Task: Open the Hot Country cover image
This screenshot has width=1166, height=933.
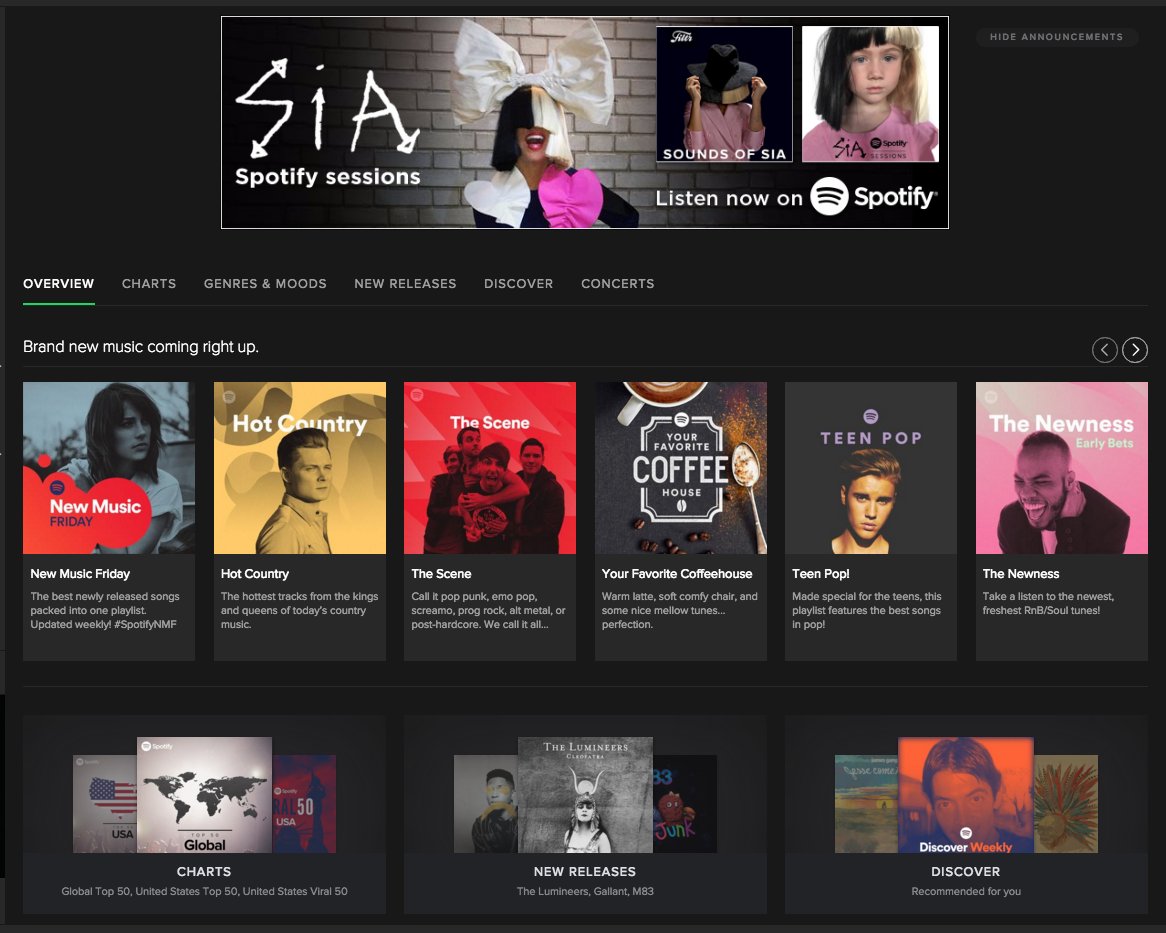Action: coord(300,468)
